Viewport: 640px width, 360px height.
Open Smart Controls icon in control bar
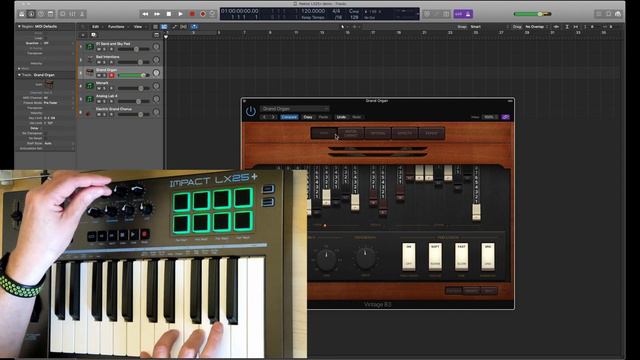[x=62, y=14]
